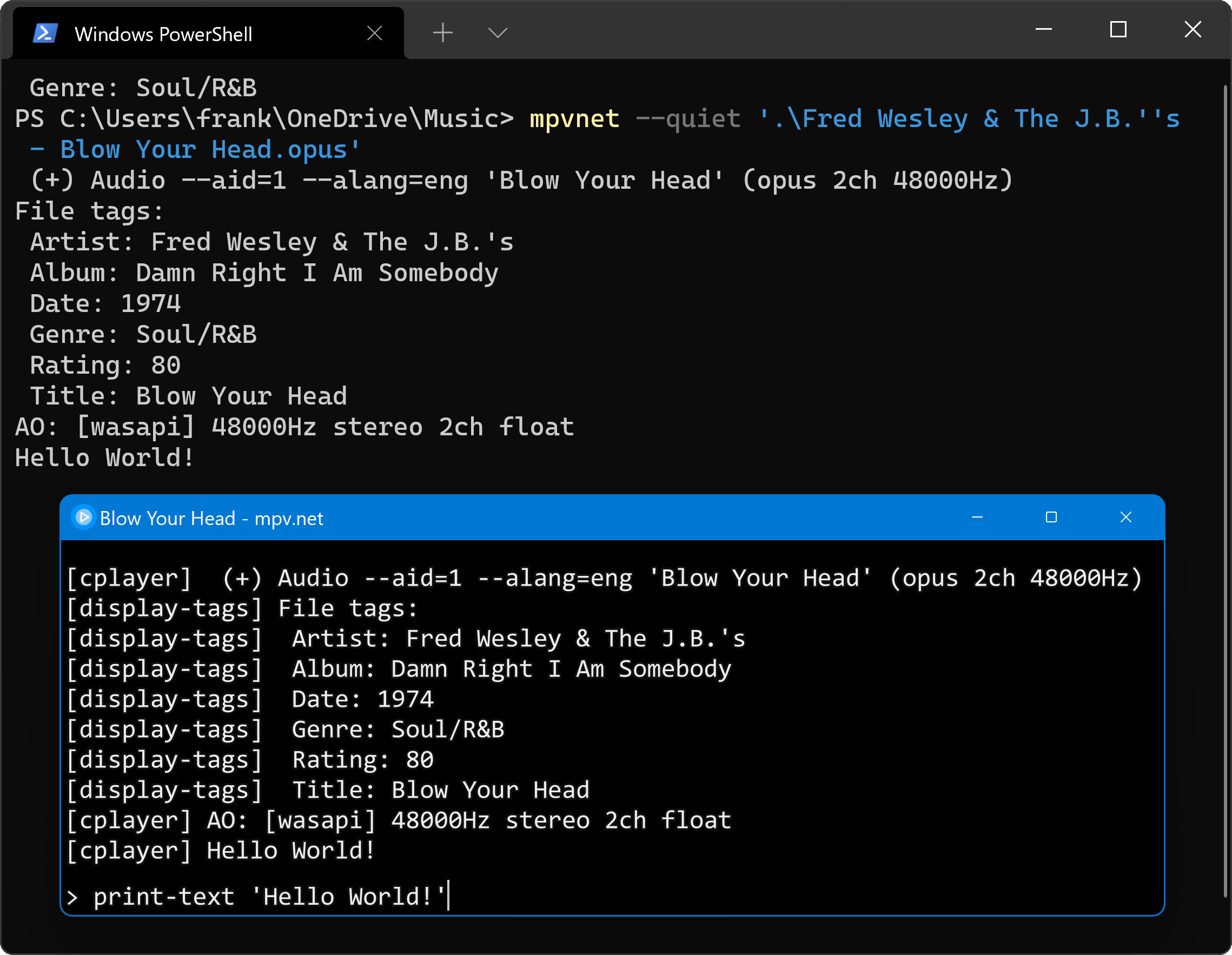Click the mpvnet command in the prompt

coord(574,119)
